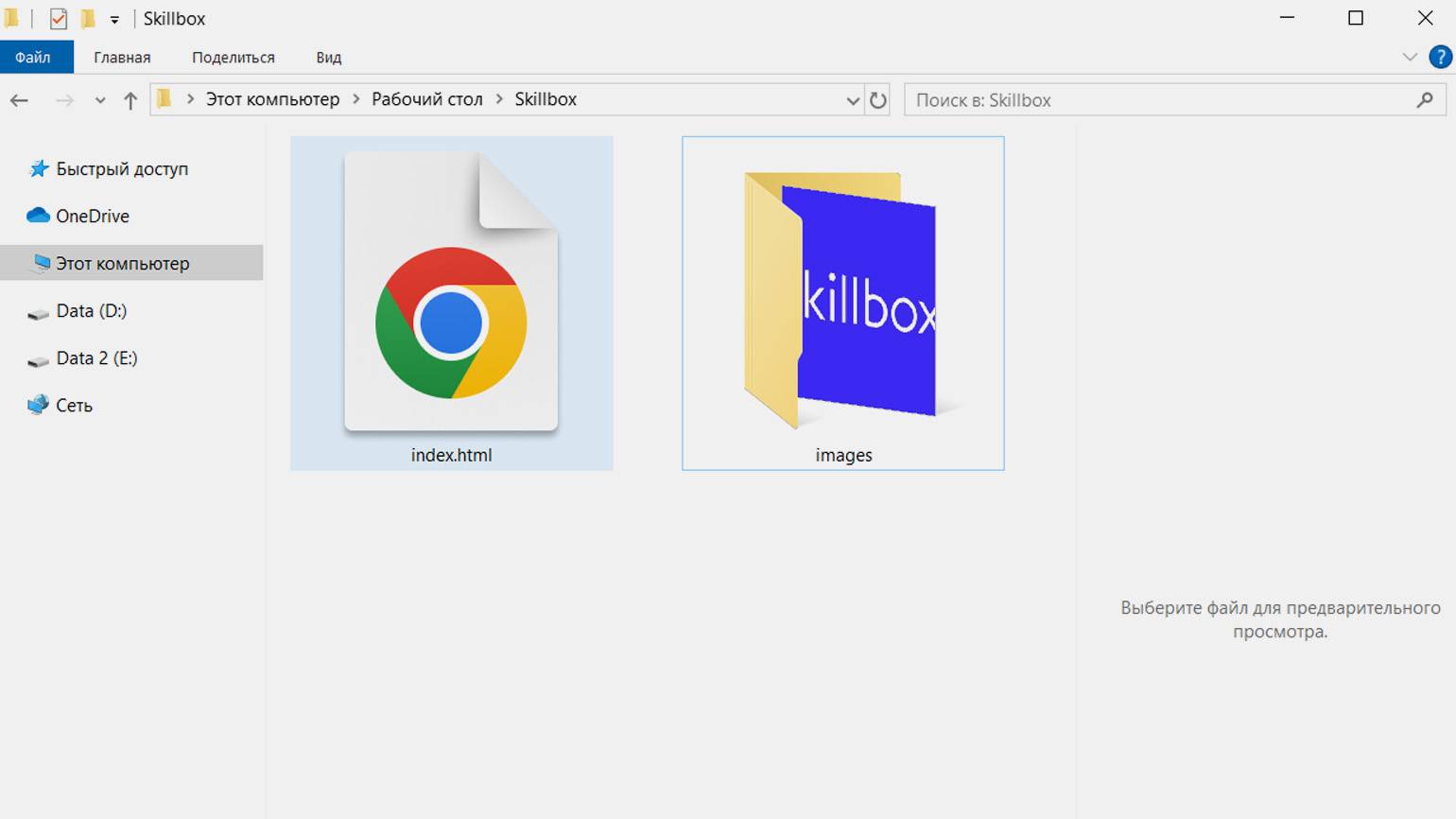Click New folder quick access icon

point(87,18)
